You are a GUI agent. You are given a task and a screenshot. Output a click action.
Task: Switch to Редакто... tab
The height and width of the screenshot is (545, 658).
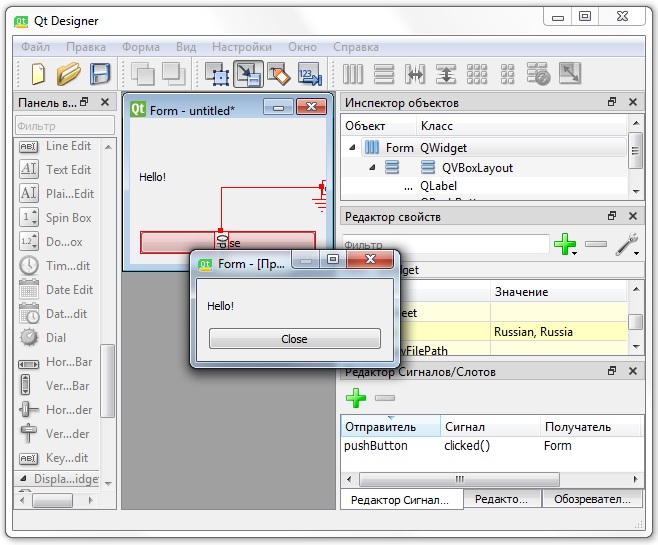coord(502,499)
